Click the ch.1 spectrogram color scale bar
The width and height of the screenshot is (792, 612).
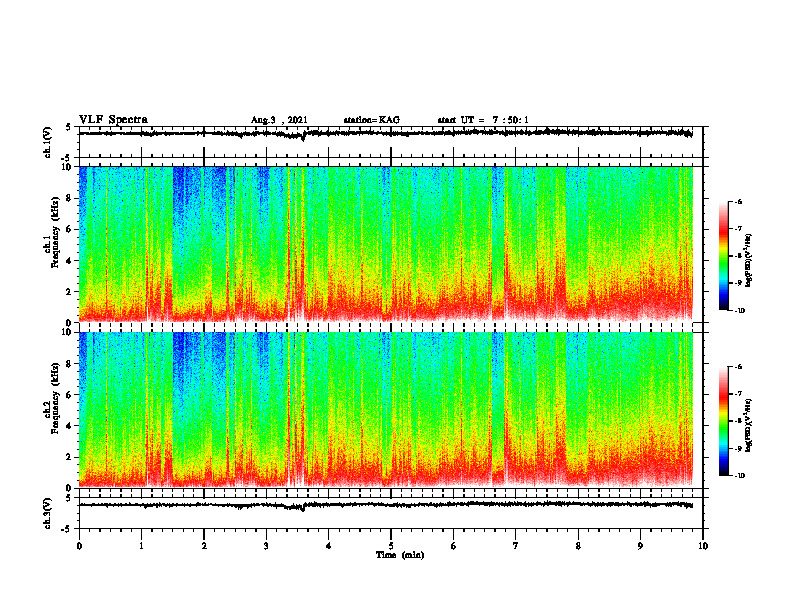click(723, 256)
